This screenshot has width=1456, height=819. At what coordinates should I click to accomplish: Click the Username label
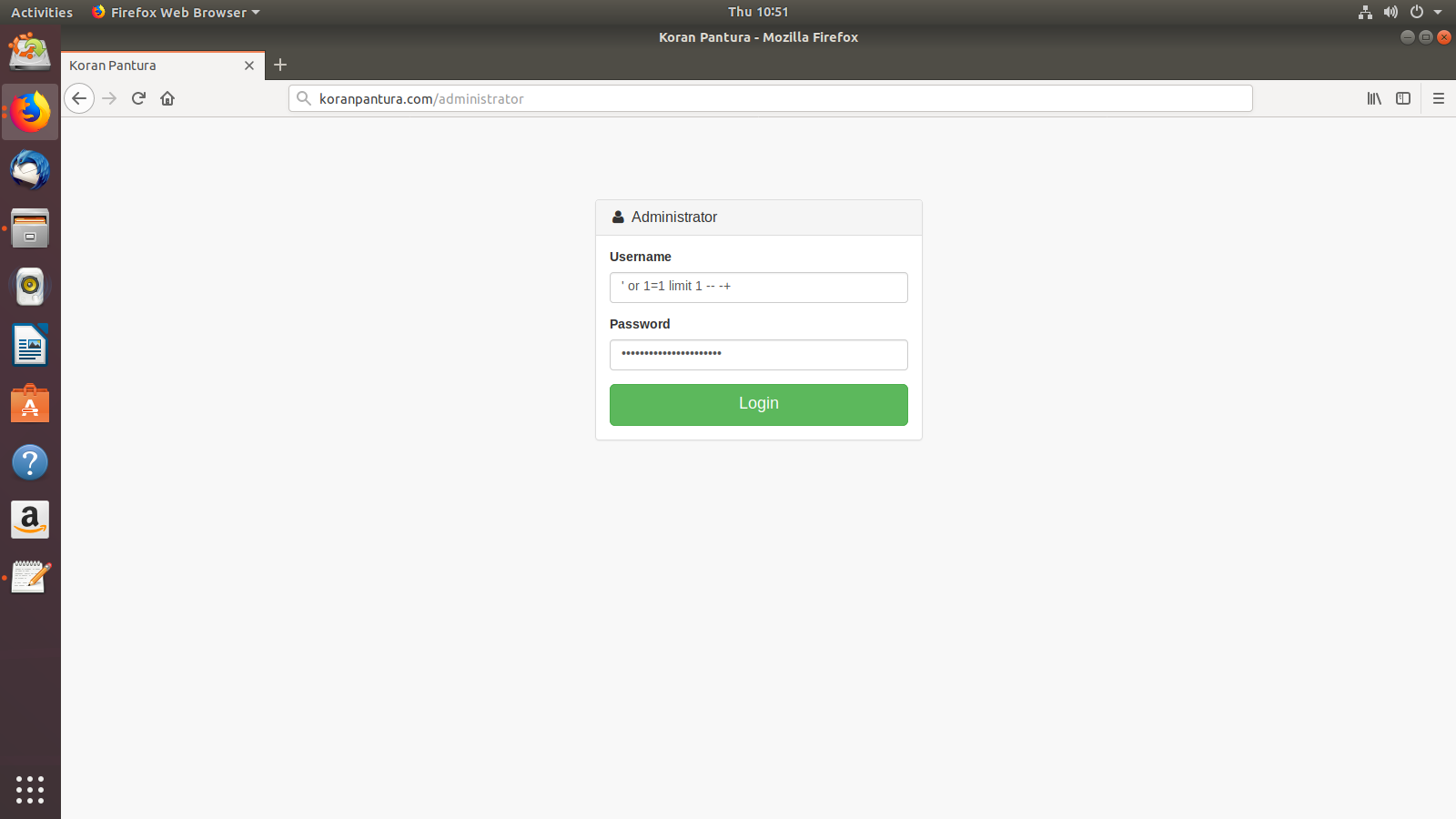641,257
